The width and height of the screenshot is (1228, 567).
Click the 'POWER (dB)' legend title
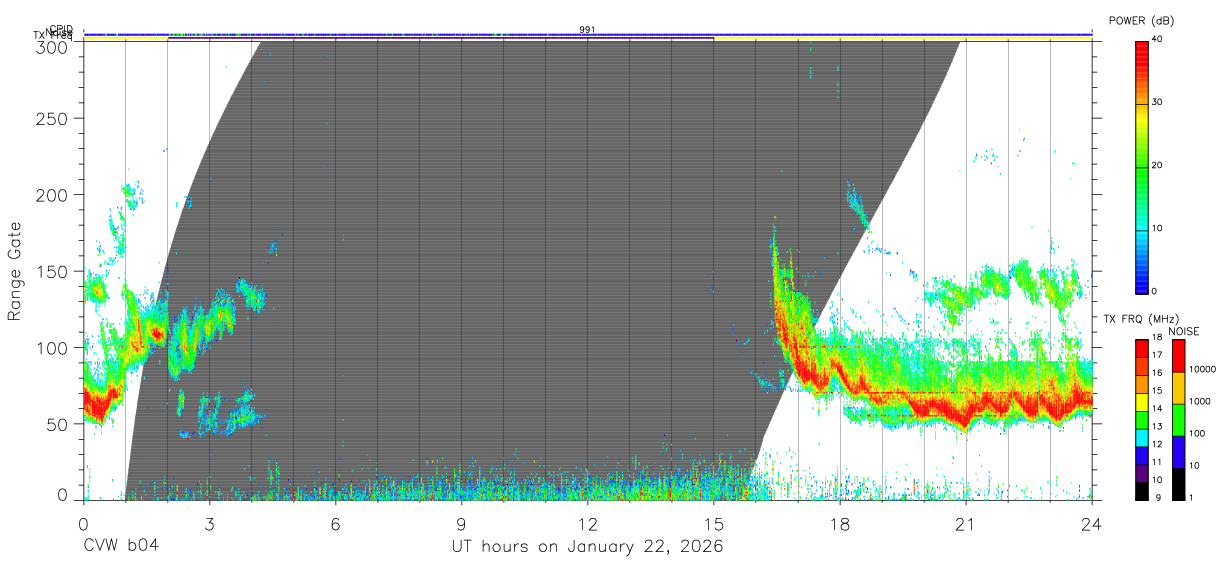pyautogui.click(x=1141, y=21)
